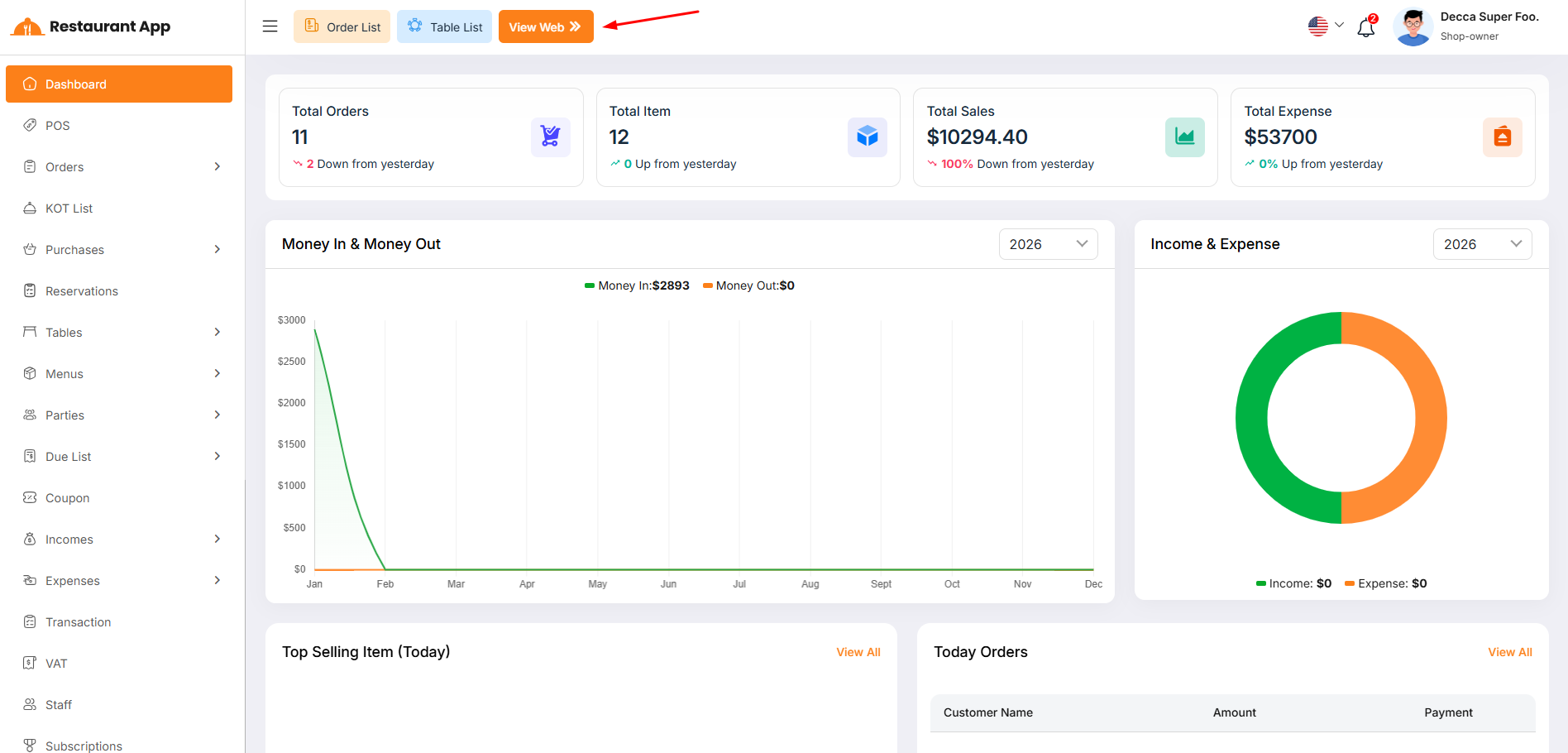The height and width of the screenshot is (753, 1568).
Task: Open the notification bell
Action: point(1365,28)
